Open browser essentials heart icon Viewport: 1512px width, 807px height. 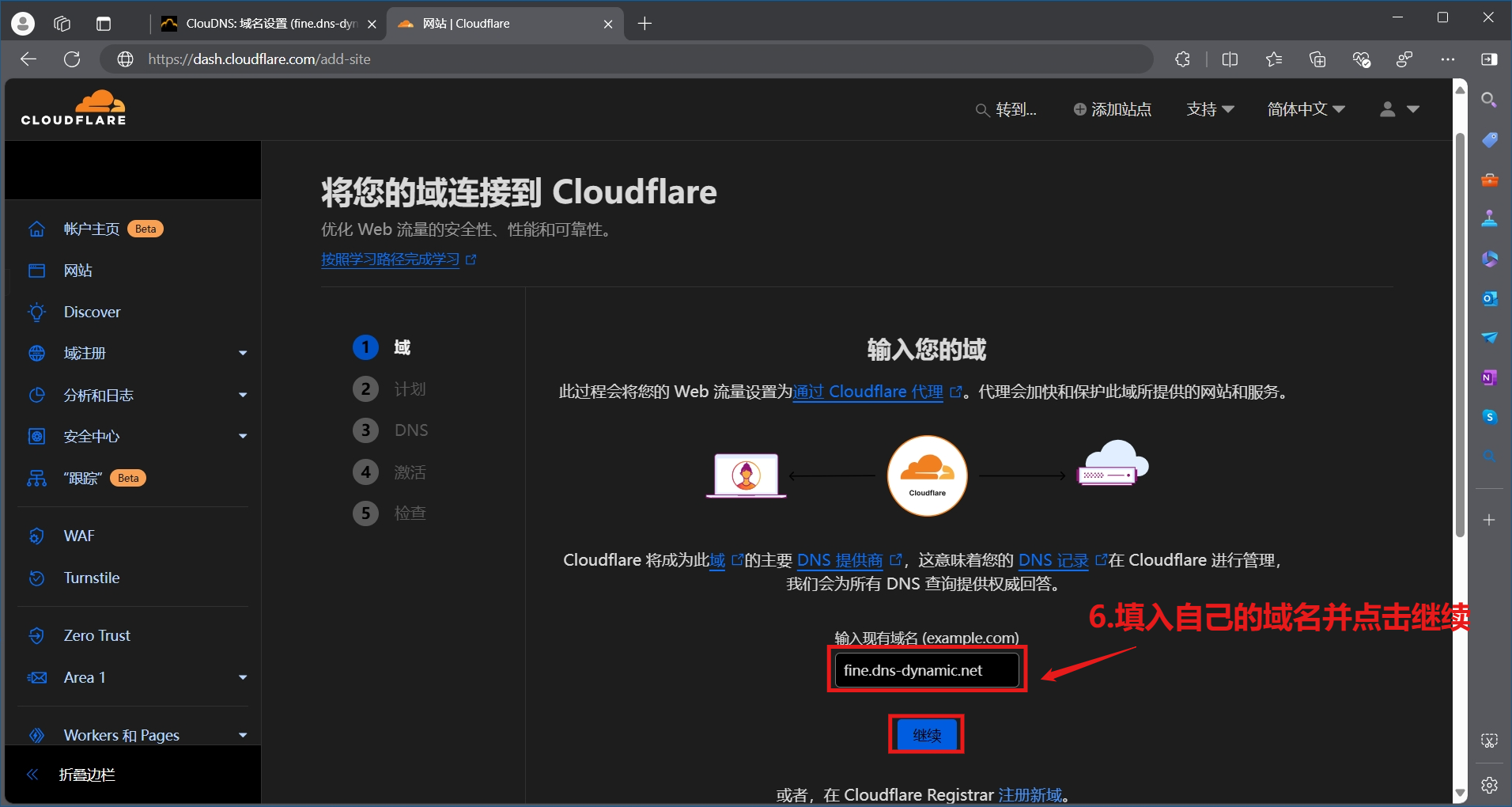pyautogui.click(x=1361, y=59)
